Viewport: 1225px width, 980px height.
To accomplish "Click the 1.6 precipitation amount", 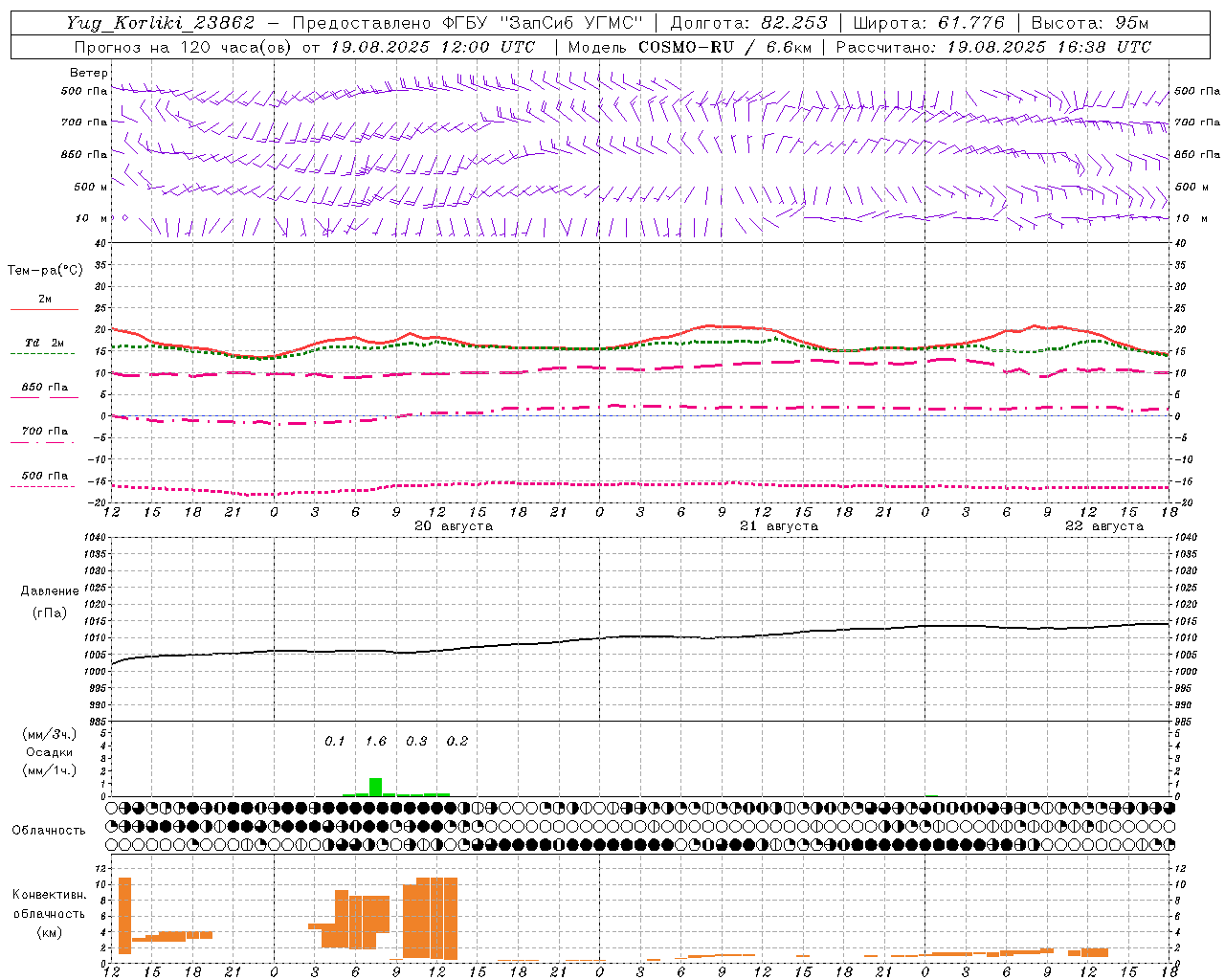I will 376,742.
